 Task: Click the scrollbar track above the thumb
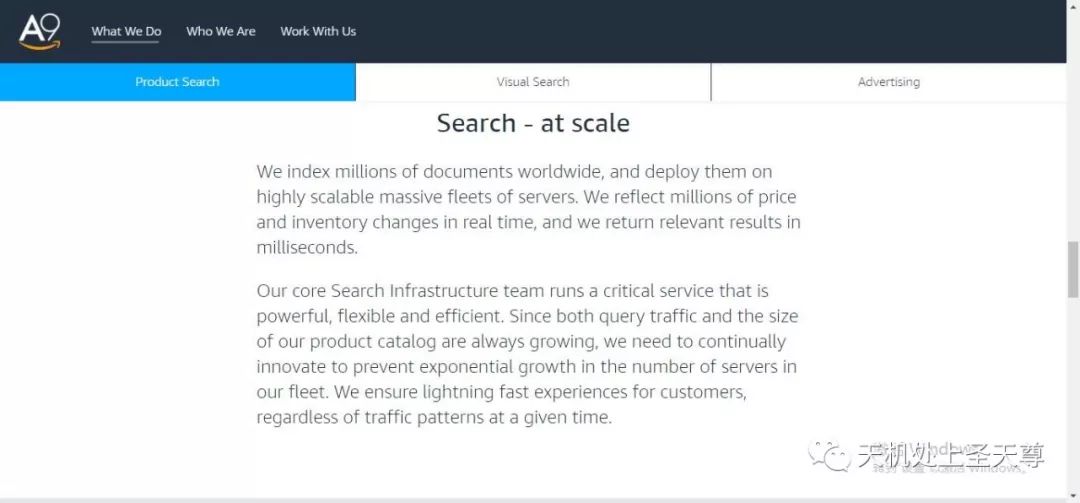(1072, 152)
